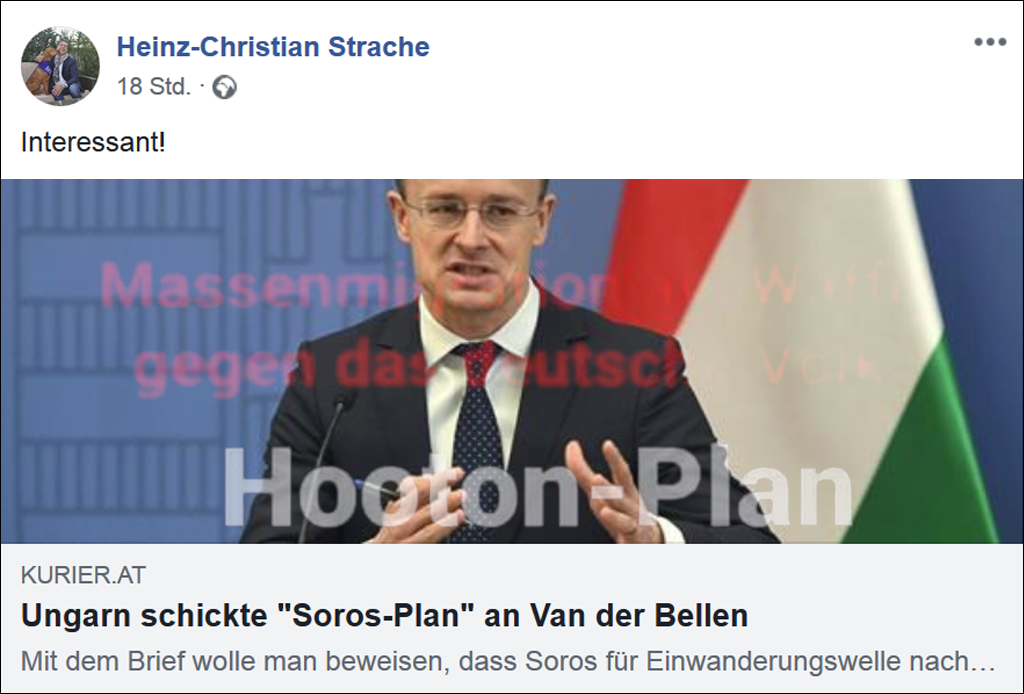This screenshot has width=1024, height=694.
Task: Open the post via '18 Std.' timestamp
Action: coord(154,86)
